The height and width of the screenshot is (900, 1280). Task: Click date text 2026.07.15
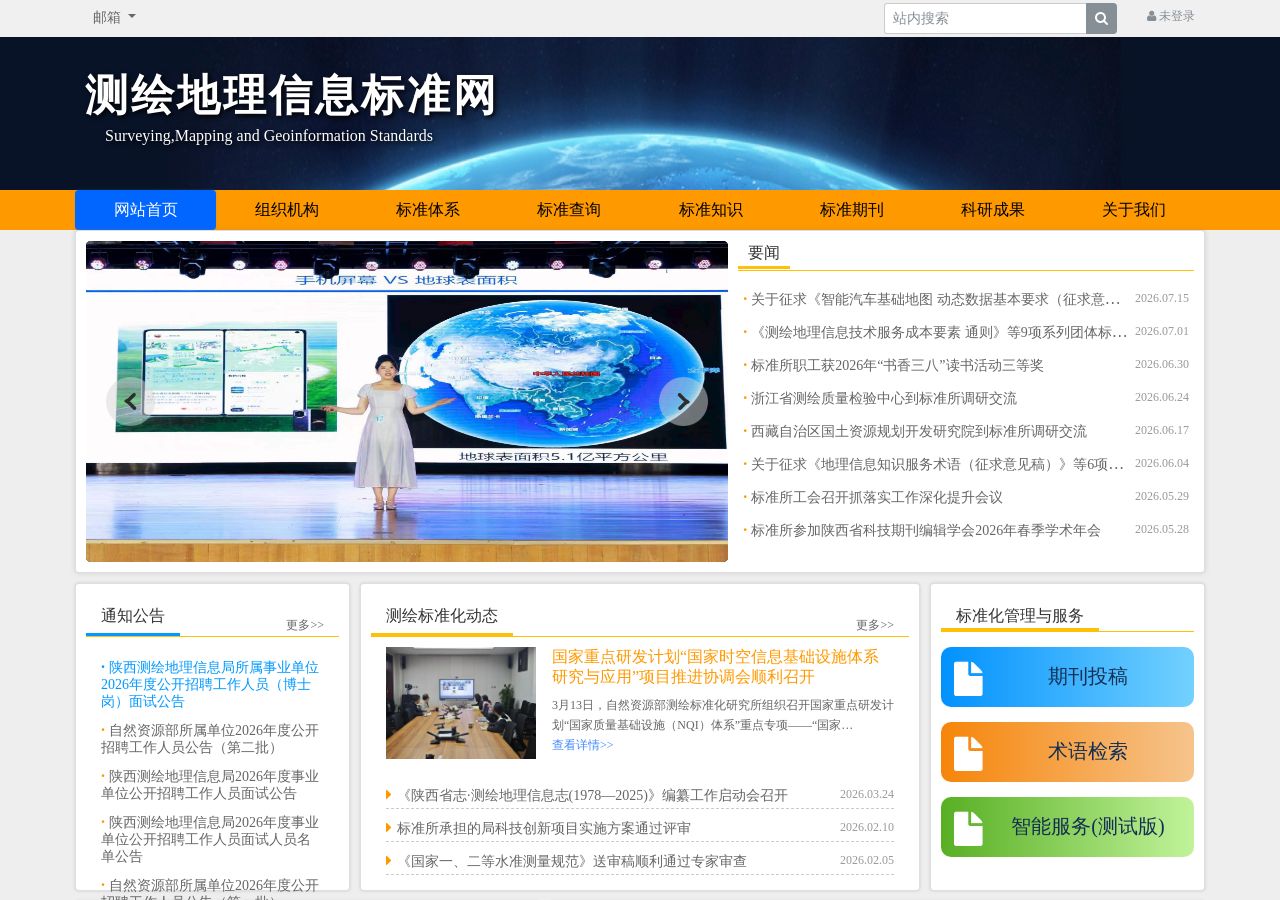click(1162, 298)
